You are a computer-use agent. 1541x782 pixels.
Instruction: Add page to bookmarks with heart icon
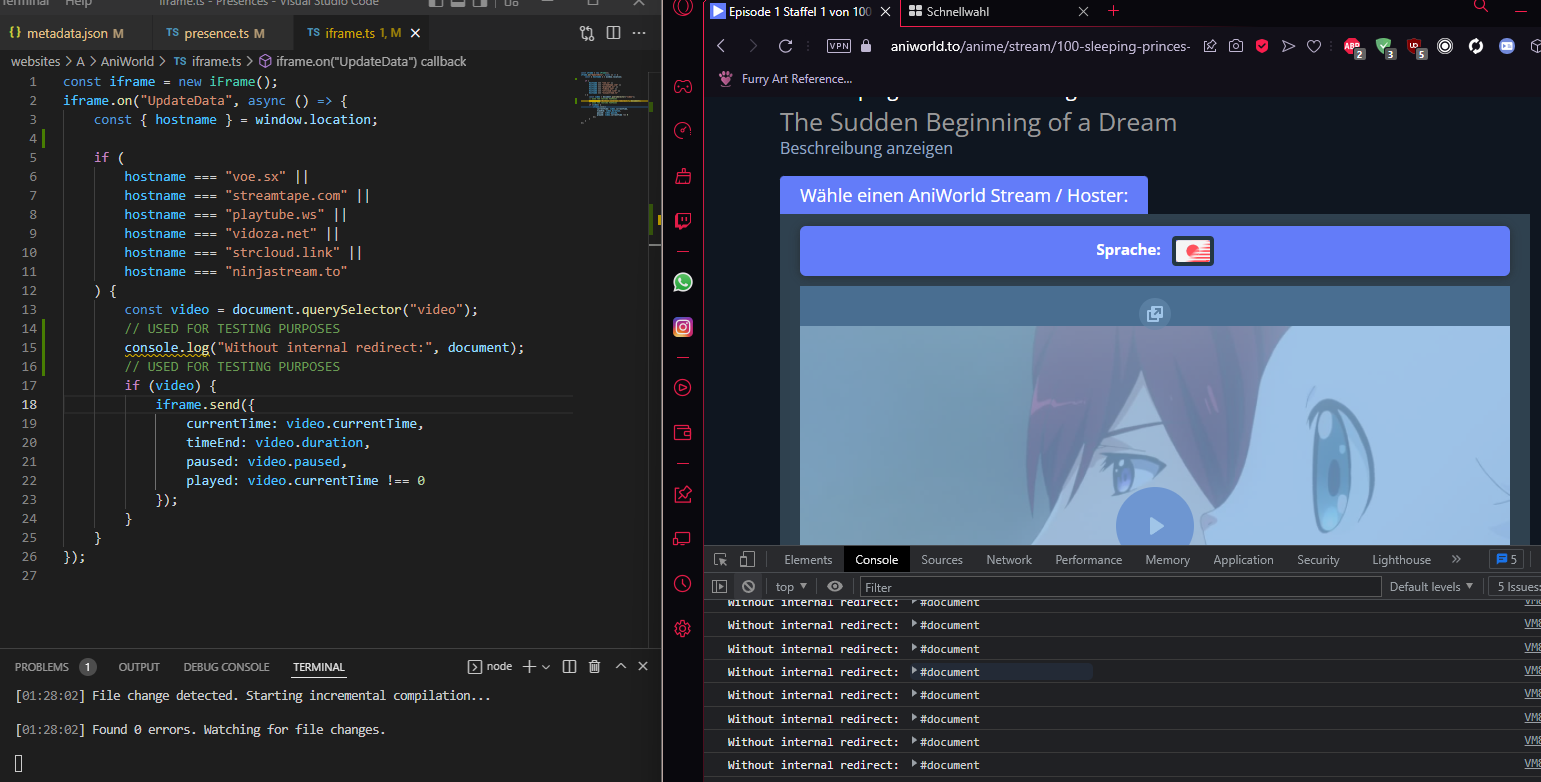tap(1314, 46)
